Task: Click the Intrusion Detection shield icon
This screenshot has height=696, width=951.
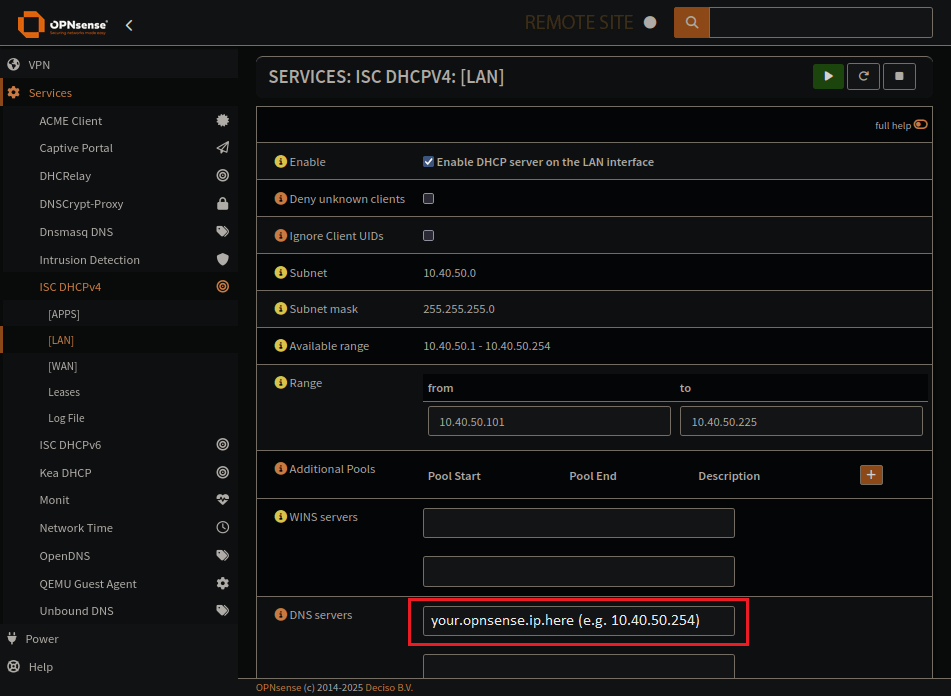Action: pyautogui.click(x=223, y=259)
